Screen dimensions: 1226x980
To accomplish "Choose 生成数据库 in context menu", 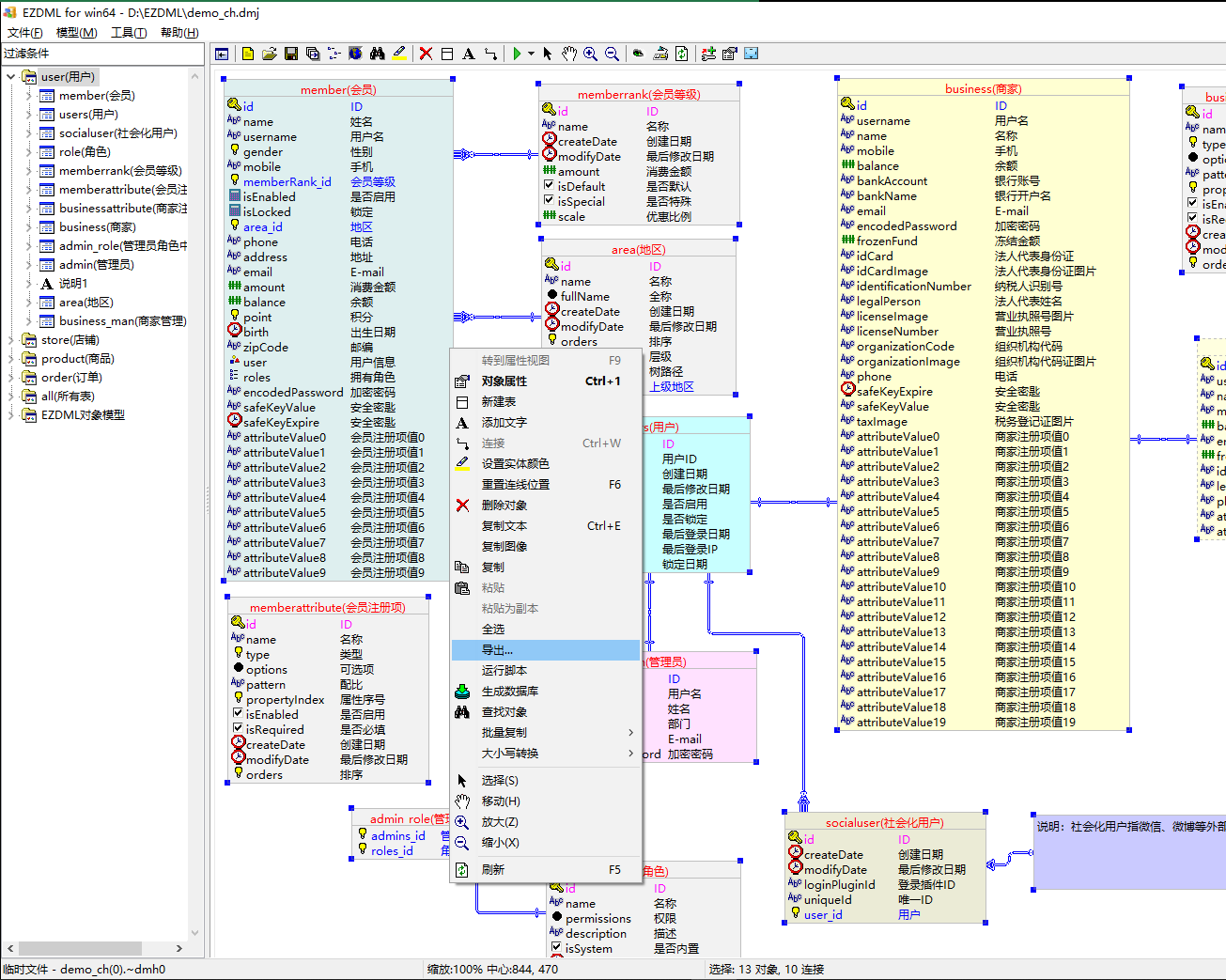I will [546, 691].
